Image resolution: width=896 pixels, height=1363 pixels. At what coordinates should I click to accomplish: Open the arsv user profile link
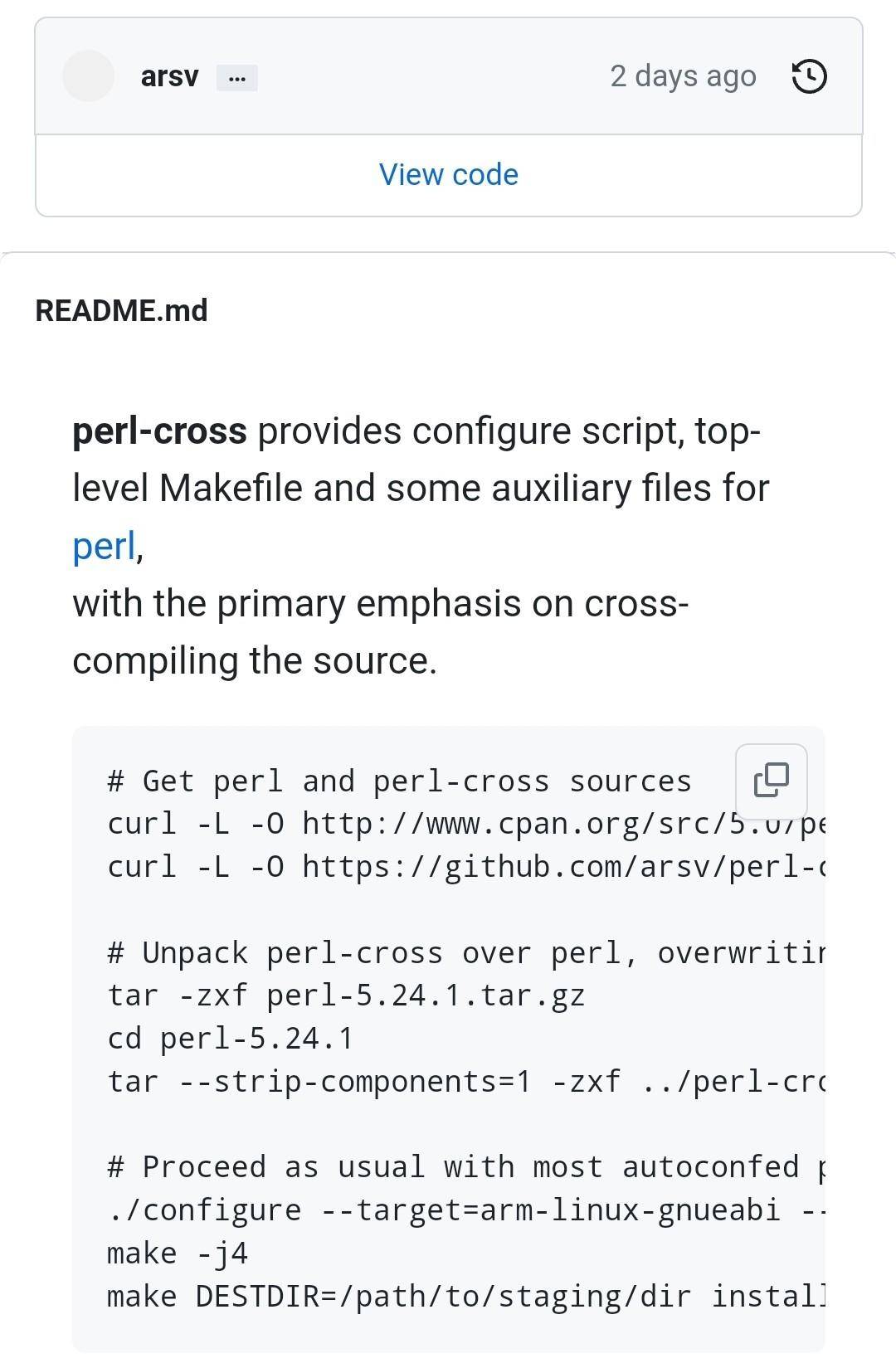click(170, 76)
